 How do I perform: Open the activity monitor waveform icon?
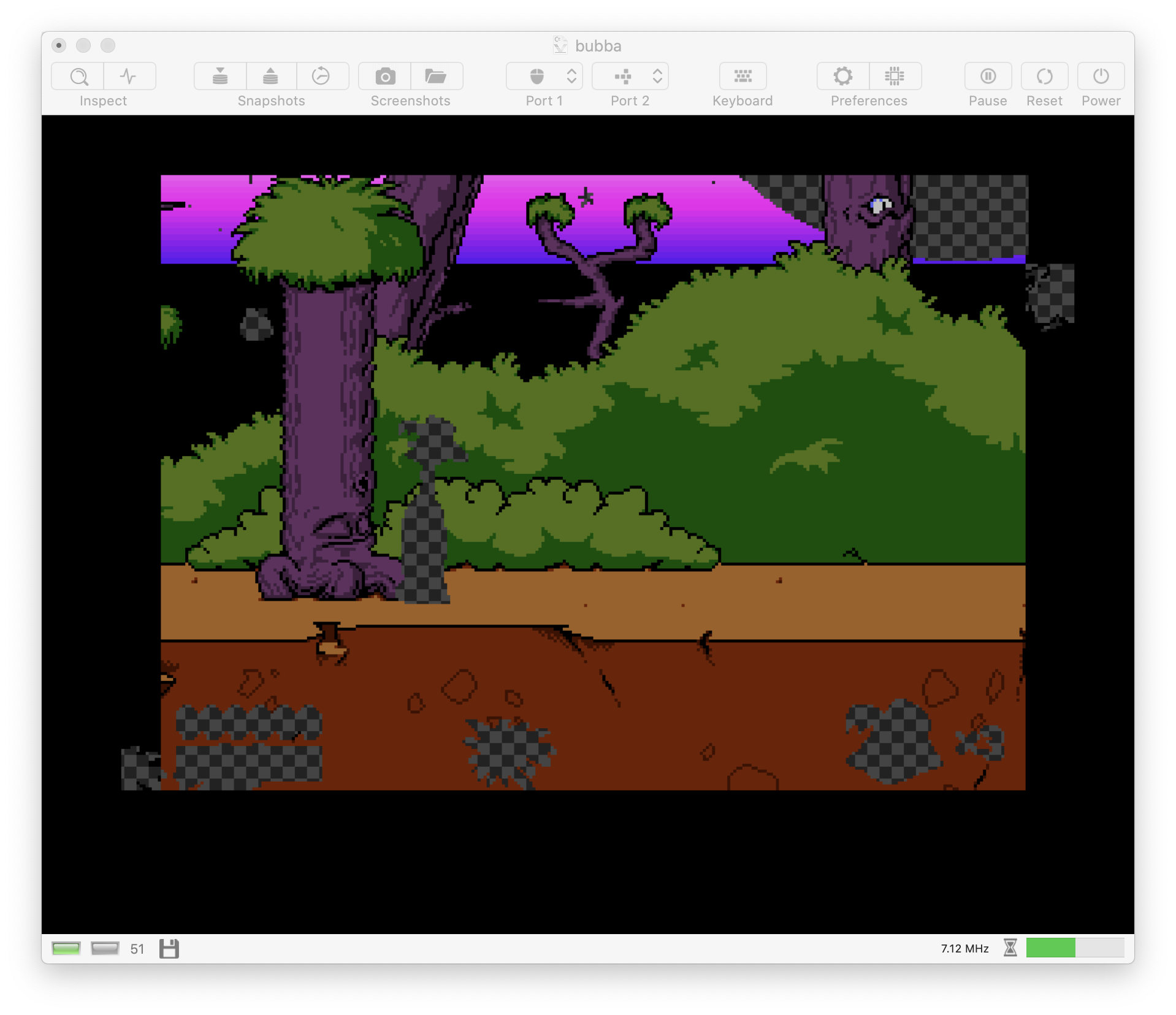pyautogui.click(x=129, y=77)
